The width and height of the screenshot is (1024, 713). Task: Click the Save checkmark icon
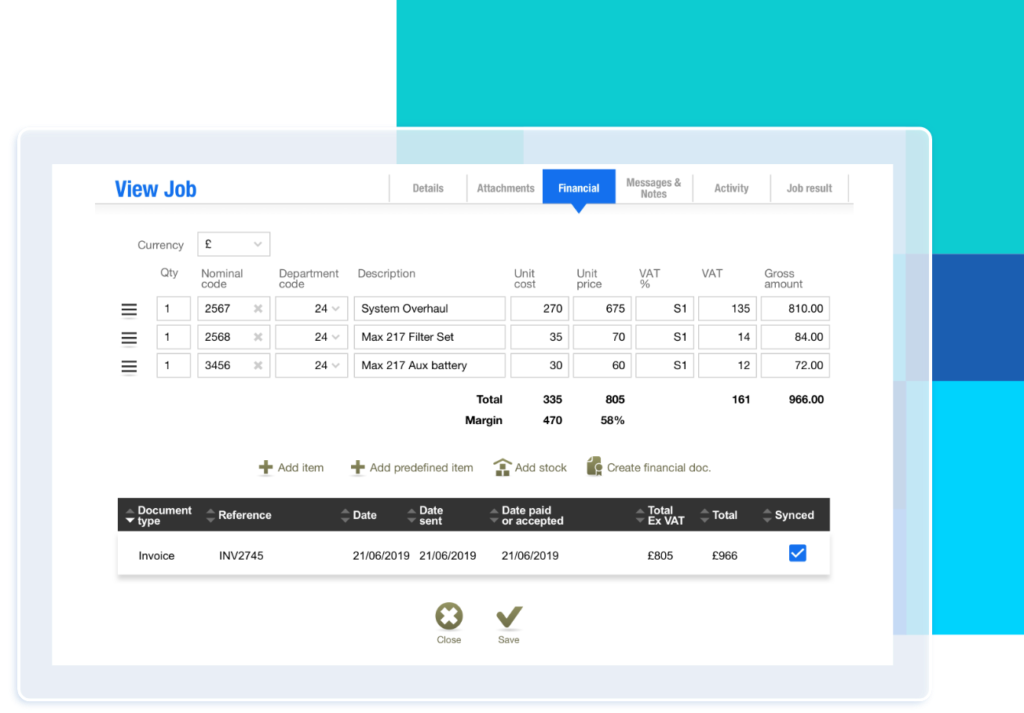point(508,616)
